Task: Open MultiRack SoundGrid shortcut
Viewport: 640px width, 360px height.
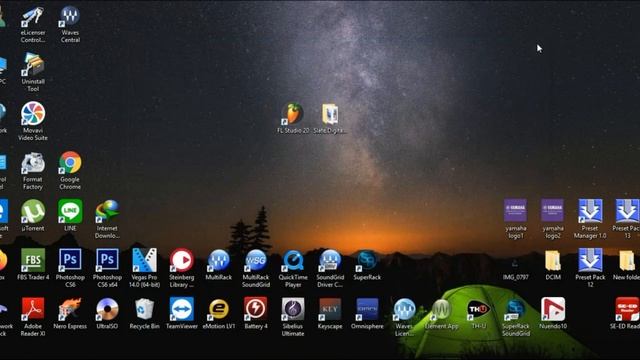Action: tap(256, 260)
